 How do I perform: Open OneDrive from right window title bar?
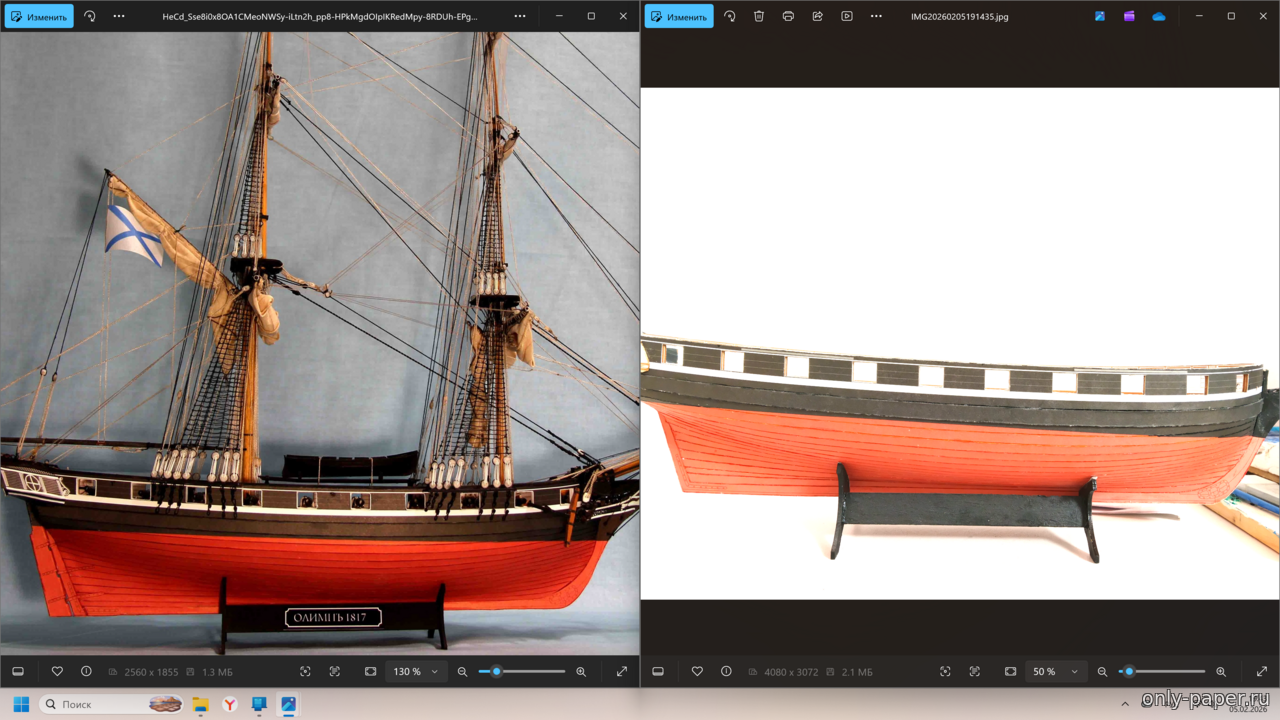click(x=1158, y=17)
